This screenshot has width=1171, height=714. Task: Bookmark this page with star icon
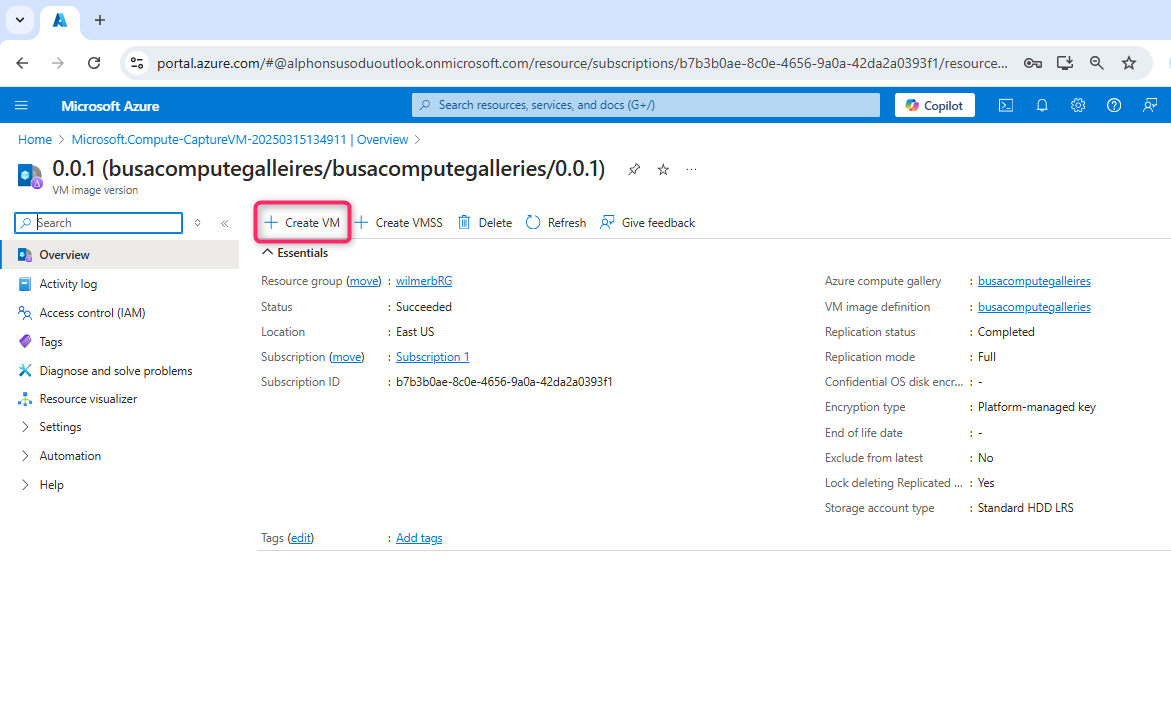pyautogui.click(x=1128, y=63)
